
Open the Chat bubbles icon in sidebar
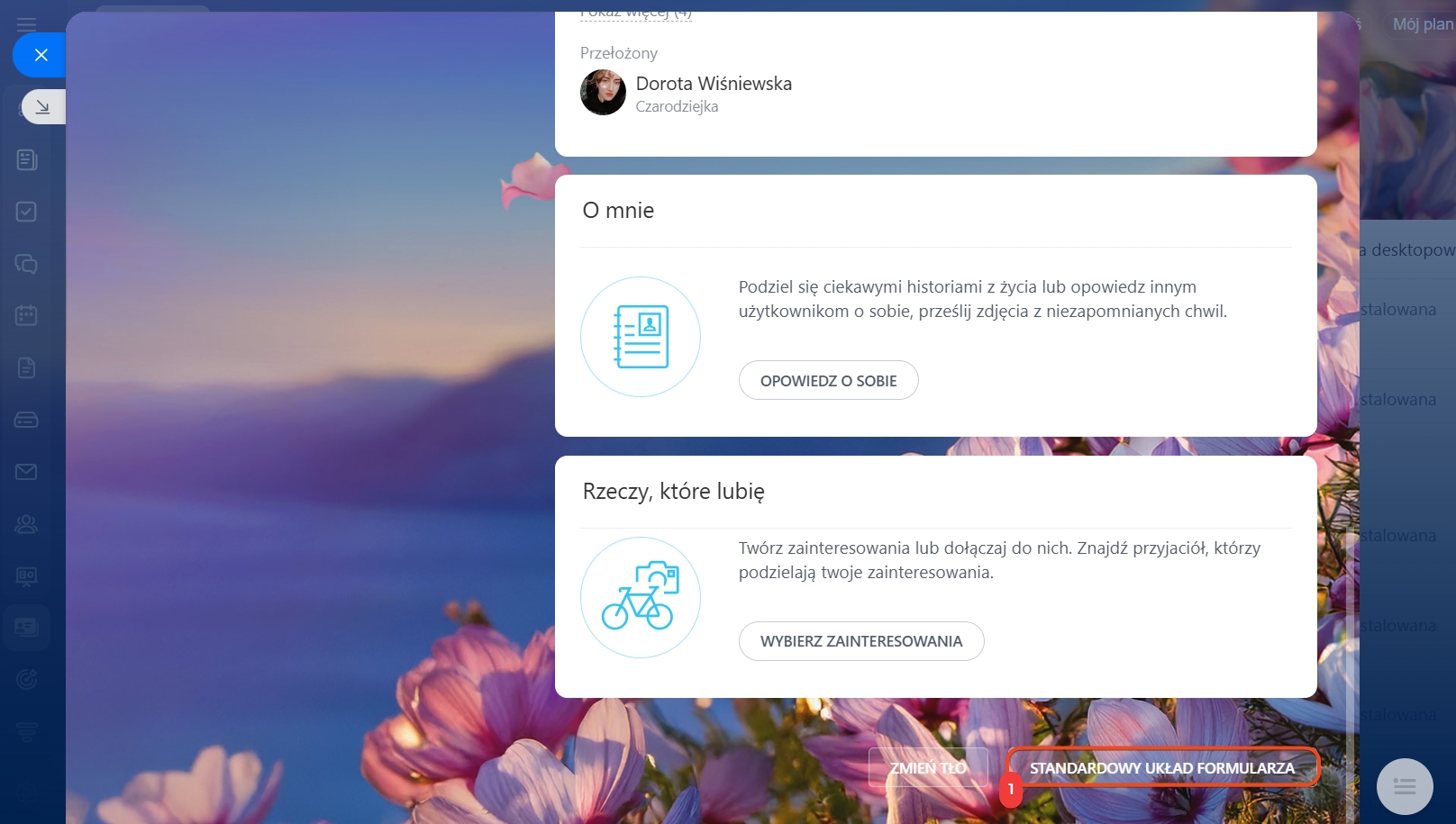click(x=26, y=264)
